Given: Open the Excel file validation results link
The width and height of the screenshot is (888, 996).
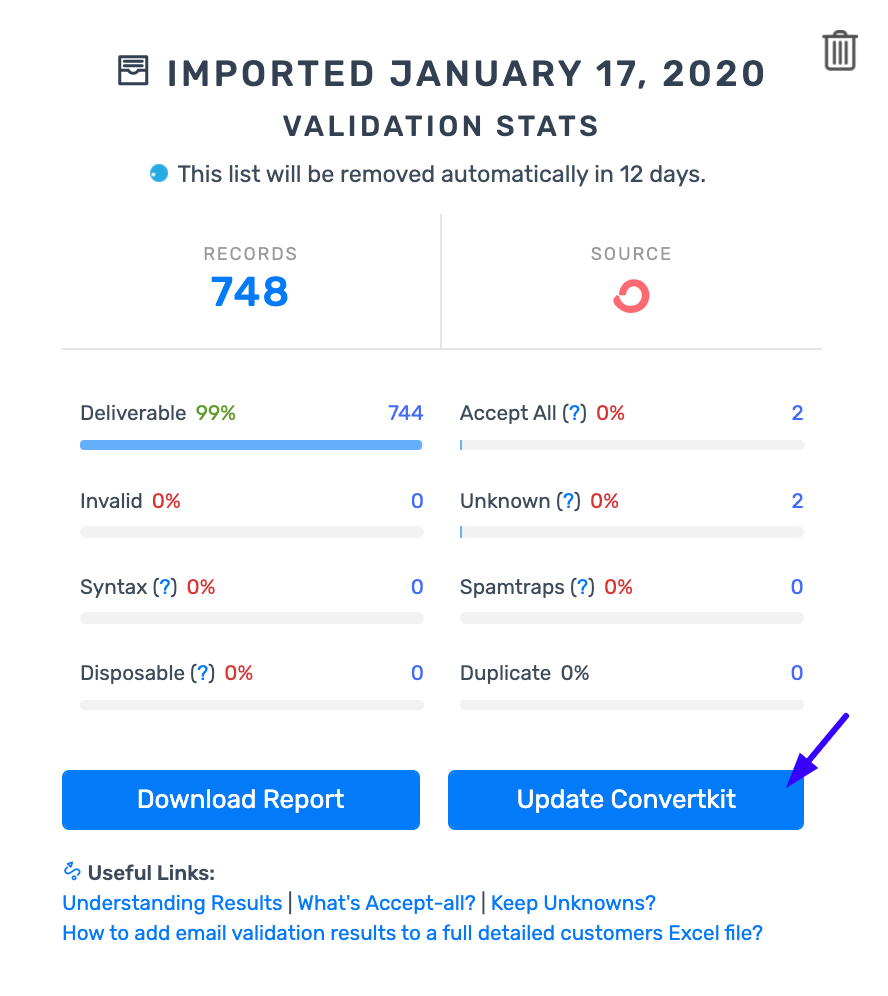Looking at the screenshot, I should point(412,933).
